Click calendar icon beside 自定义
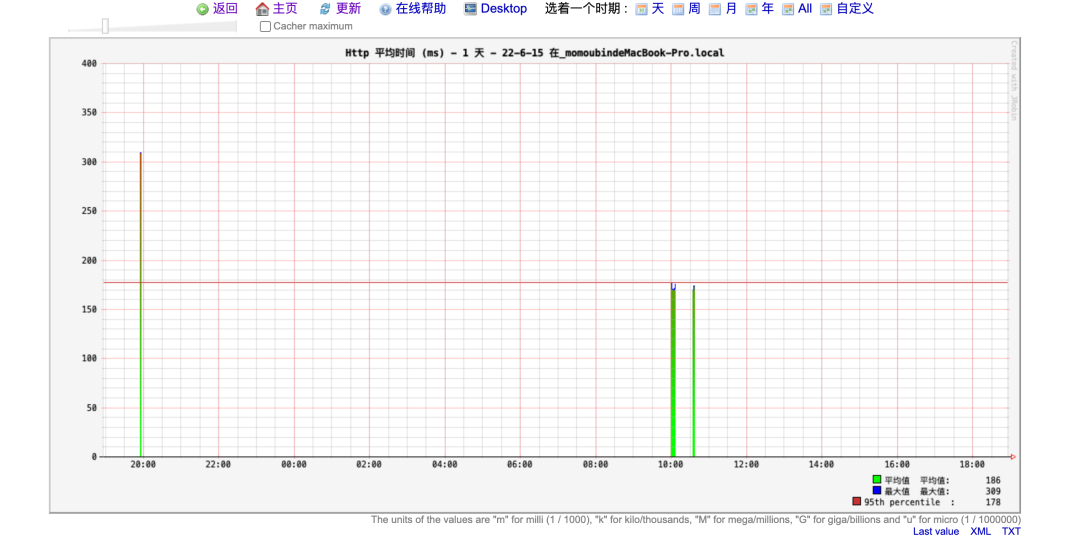The image size is (1080, 555). click(x=826, y=9)
